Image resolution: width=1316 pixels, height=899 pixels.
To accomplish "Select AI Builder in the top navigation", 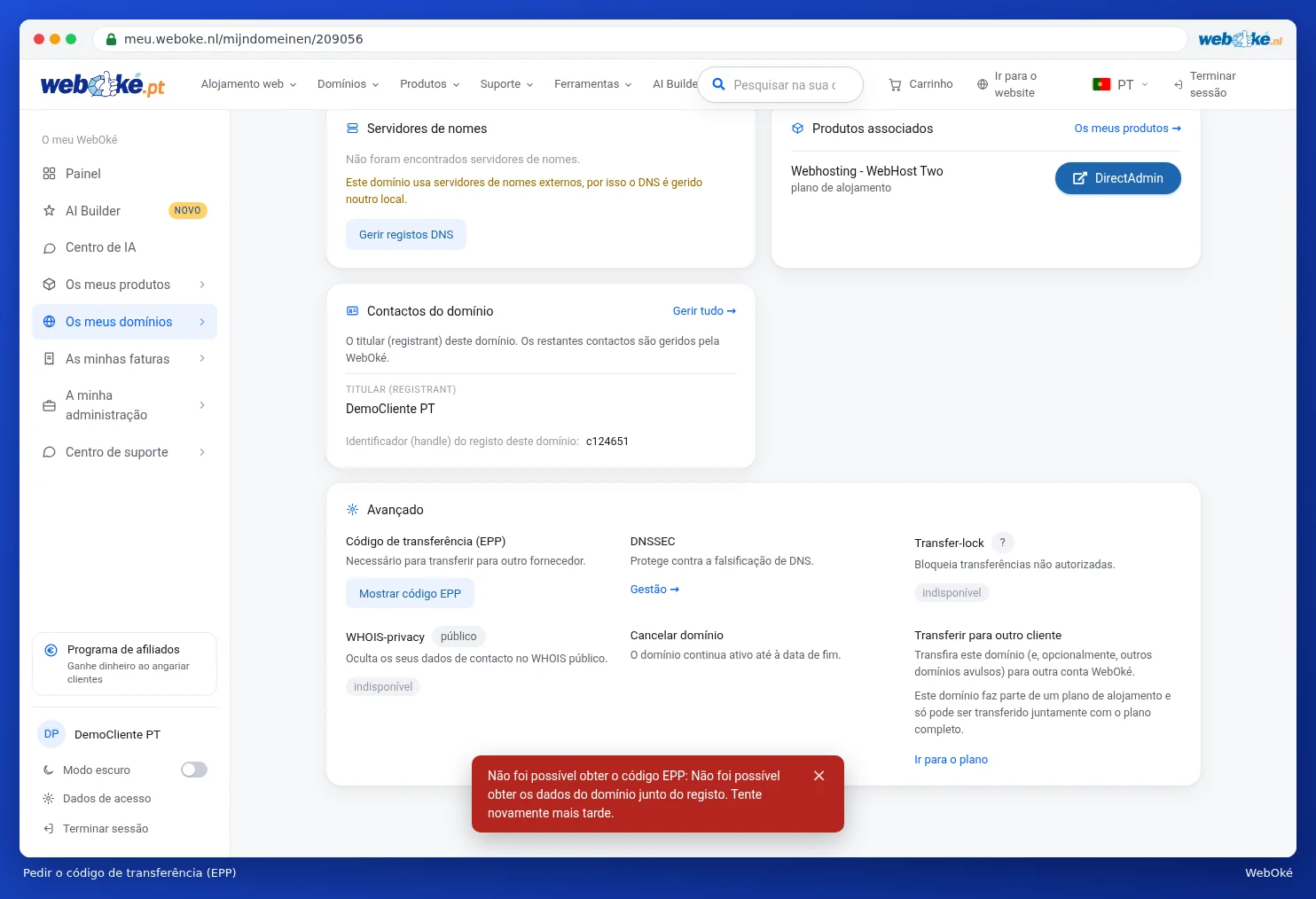I will coord(675,84).
